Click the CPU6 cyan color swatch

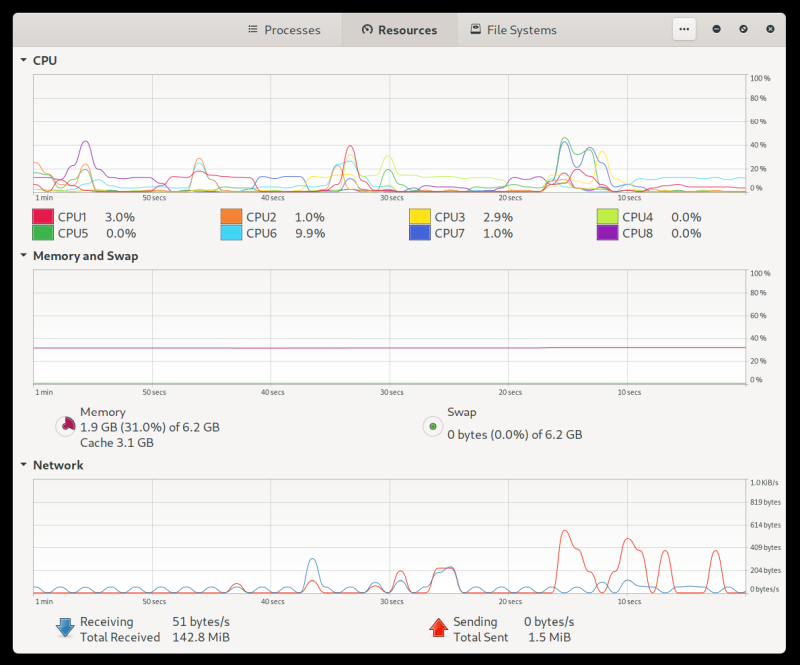click(x=231, y=233)
